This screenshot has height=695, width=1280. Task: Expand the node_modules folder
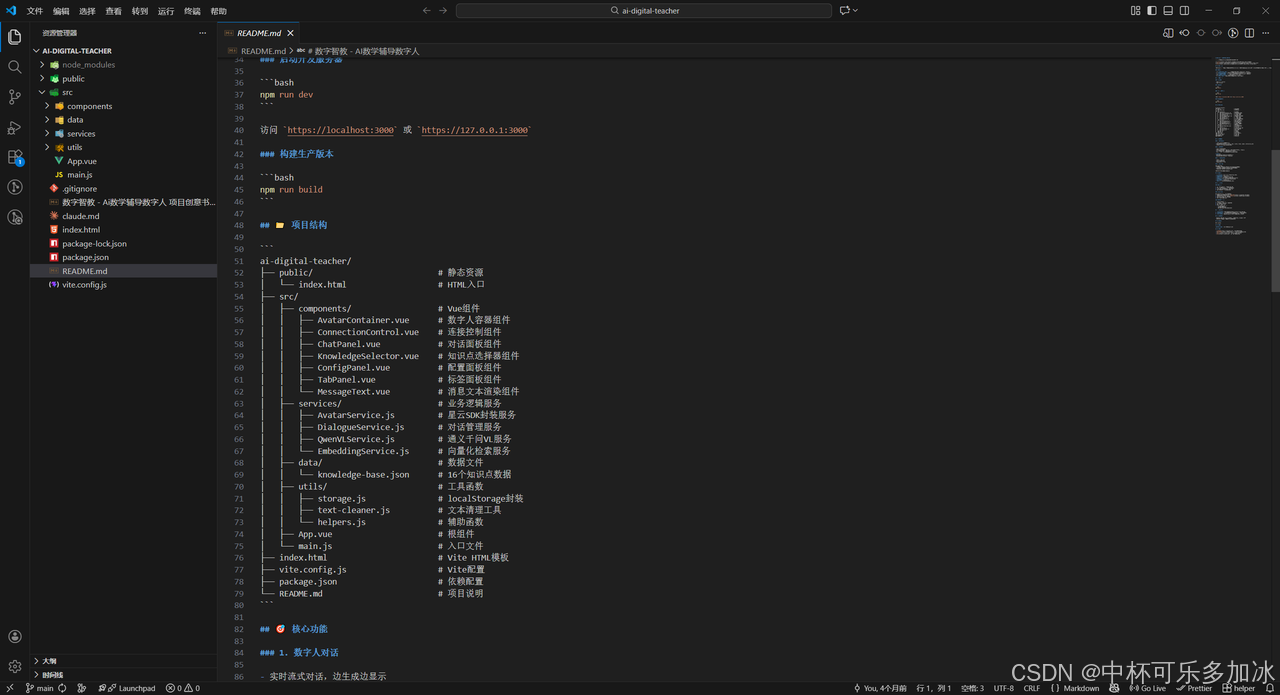[x=123, y=65]
